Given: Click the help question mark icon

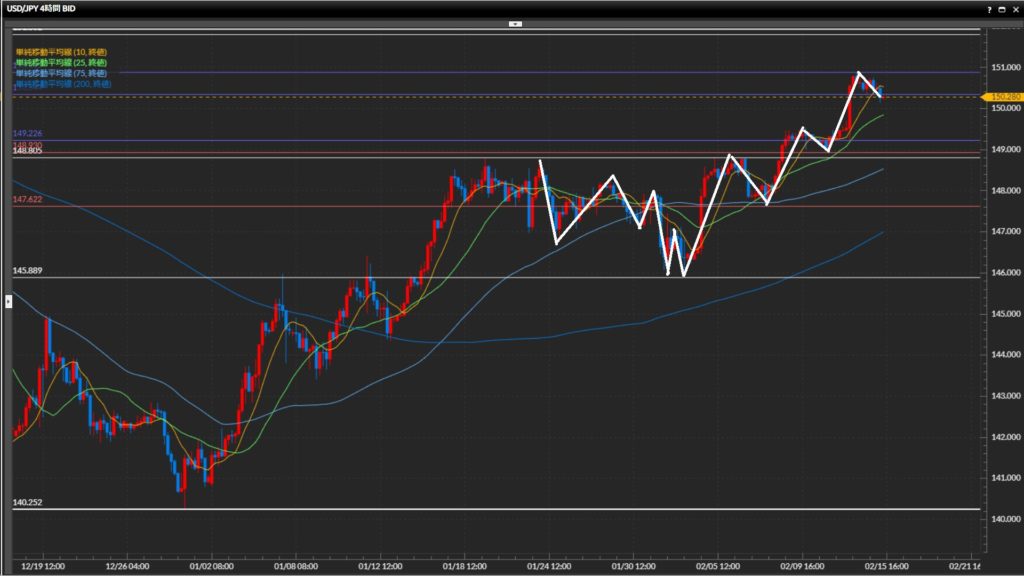Looking at the screenshot, I should coord(987,8).
